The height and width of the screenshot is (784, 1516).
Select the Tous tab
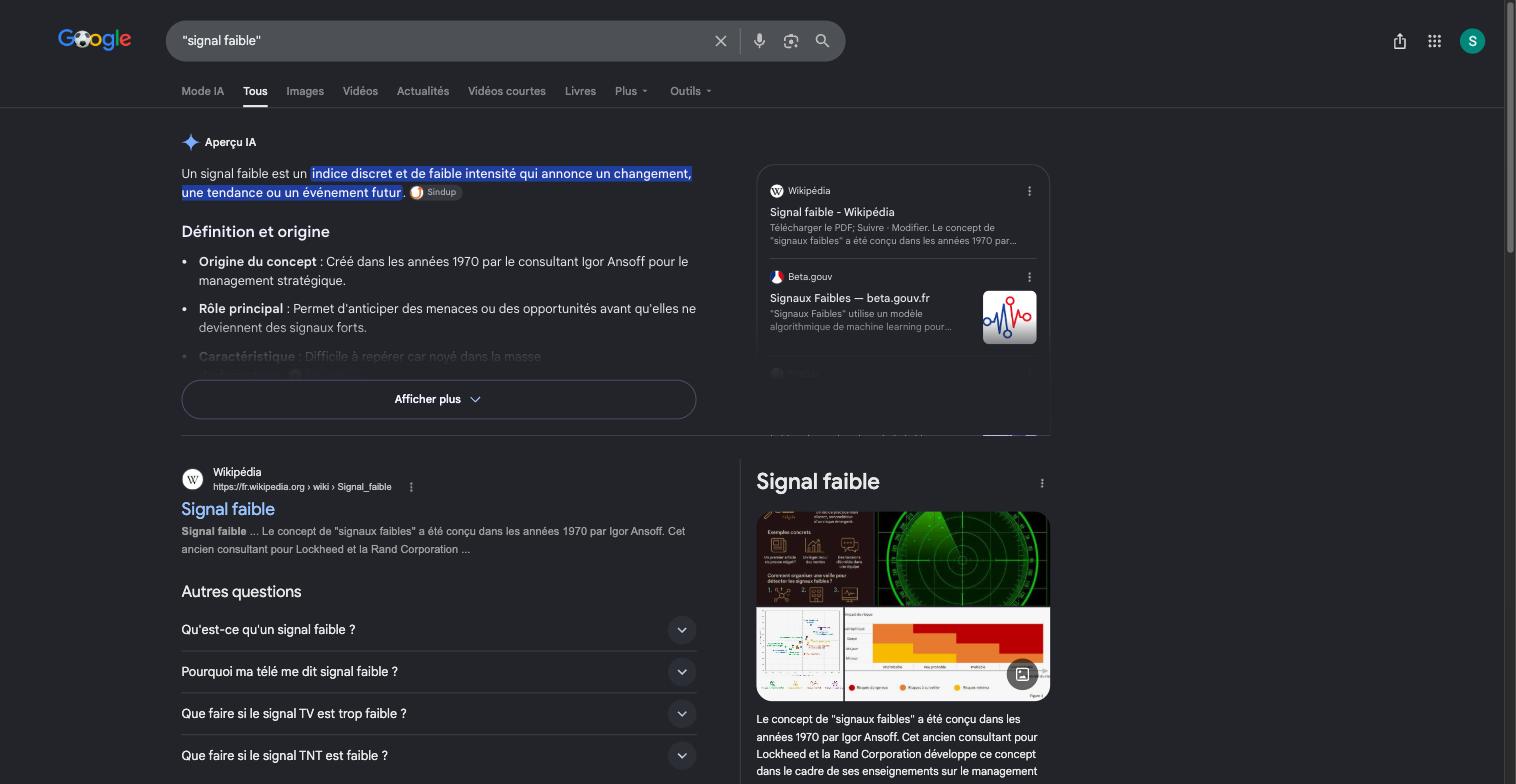pos(255,91)
